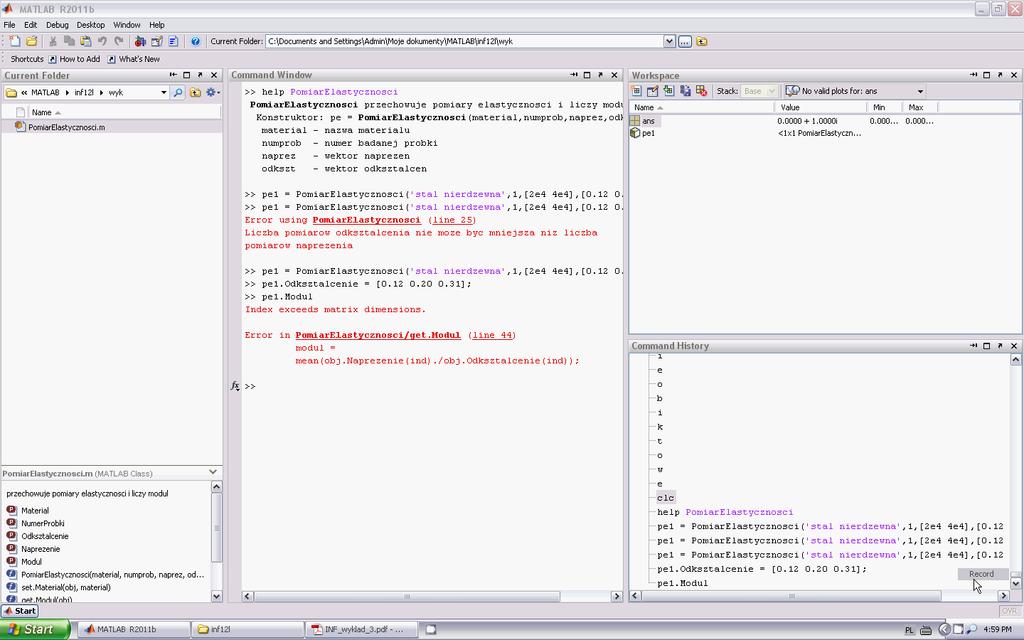Open selected variable in Workspace toolbar
The width and height of the screenshot is (1024, 640).
652,91
